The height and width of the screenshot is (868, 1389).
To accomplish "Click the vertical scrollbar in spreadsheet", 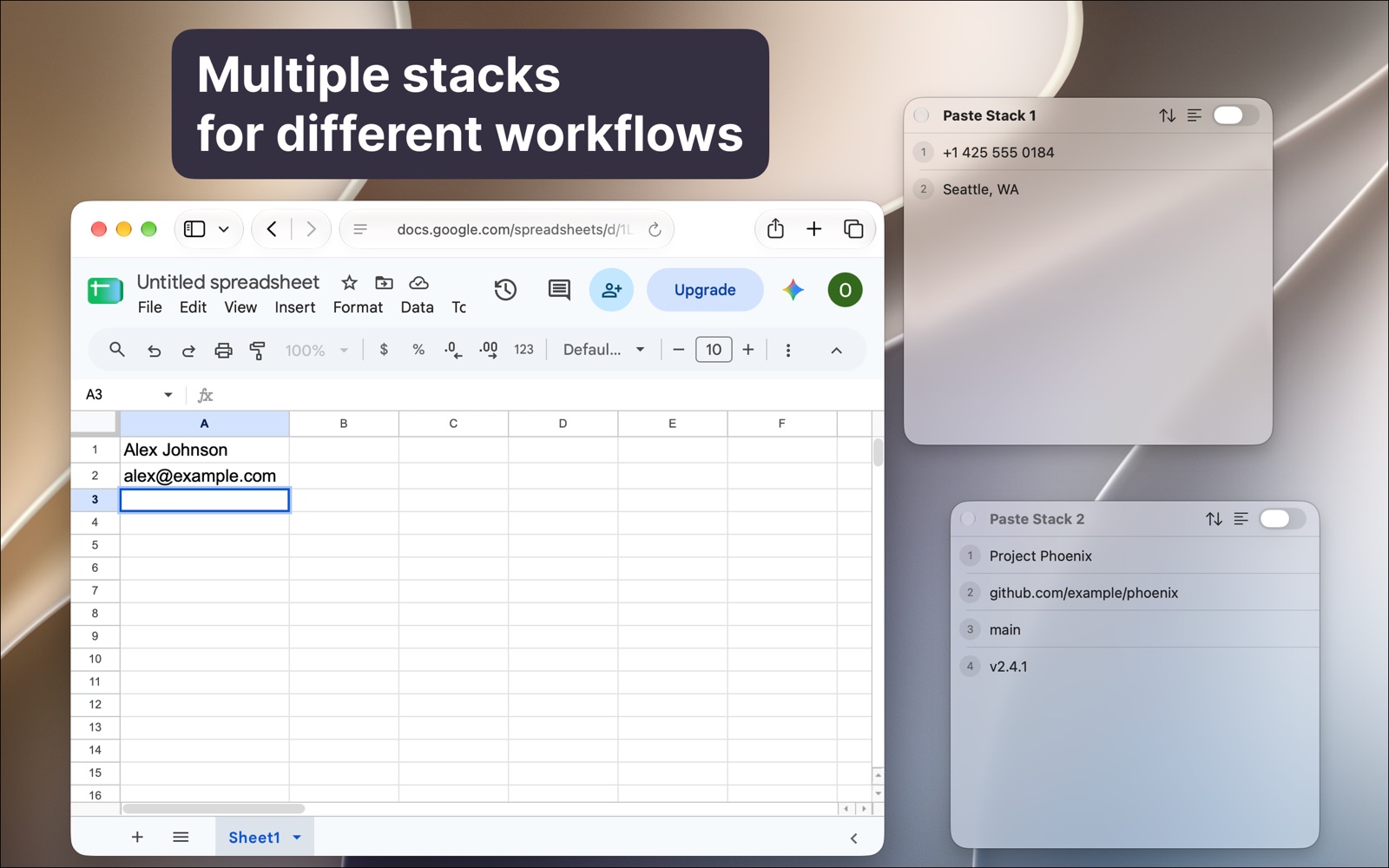I will click(878, 452).
